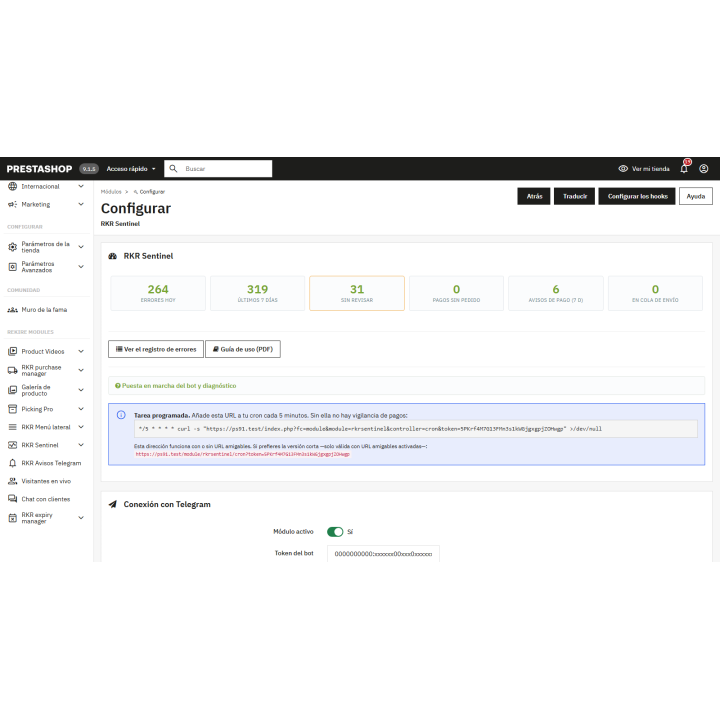Screen dimensions: 720x720
Task: Expand the RKR expiry manager chevron
Action: pyautogui.click(x=81, y=518)
